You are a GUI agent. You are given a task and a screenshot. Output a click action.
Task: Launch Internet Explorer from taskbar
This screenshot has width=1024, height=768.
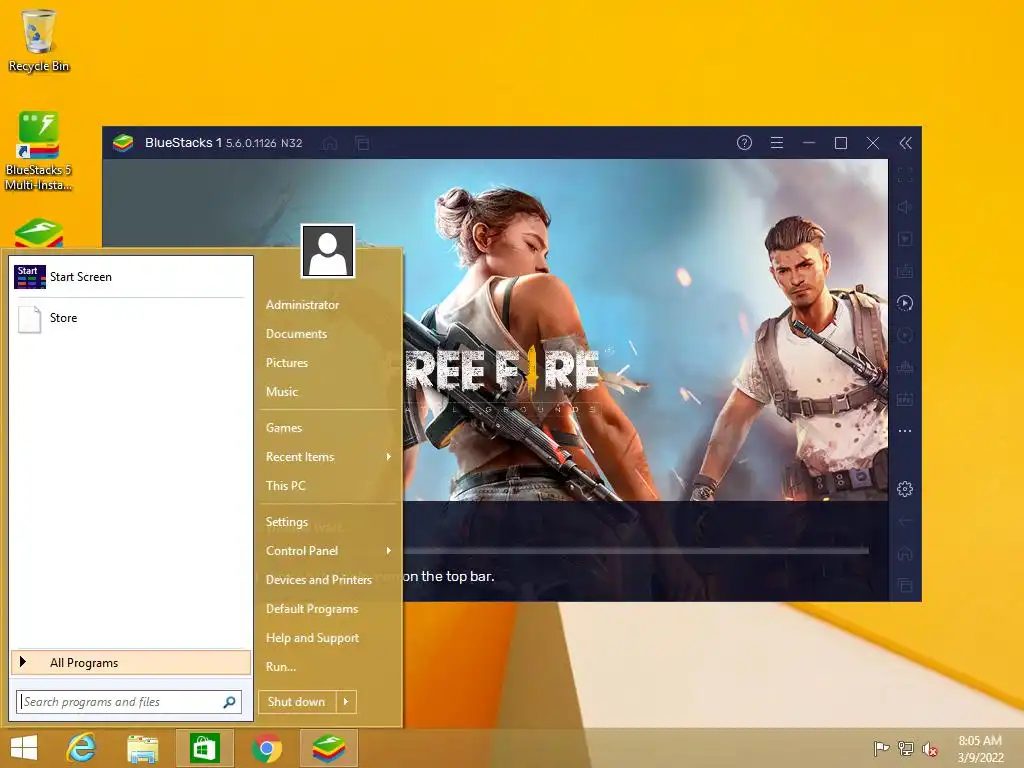82,748
